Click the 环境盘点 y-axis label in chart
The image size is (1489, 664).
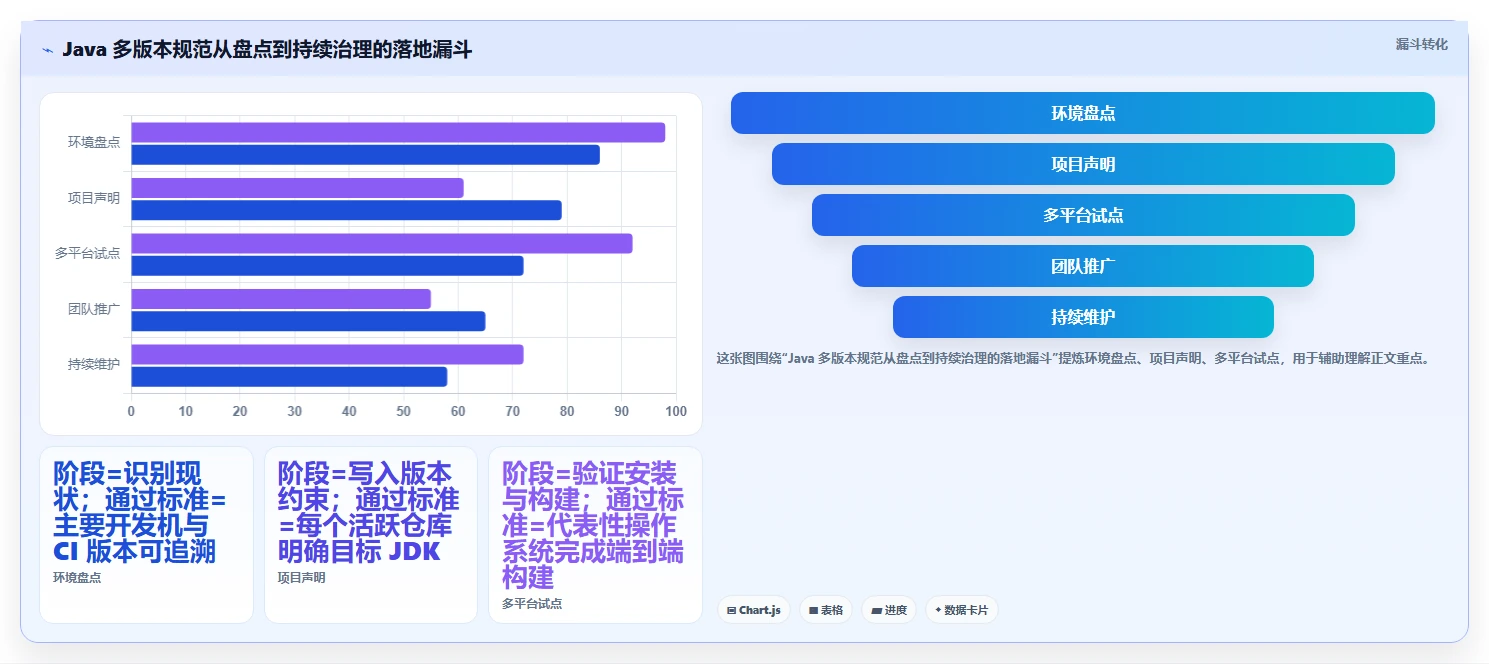pos(94,143)
